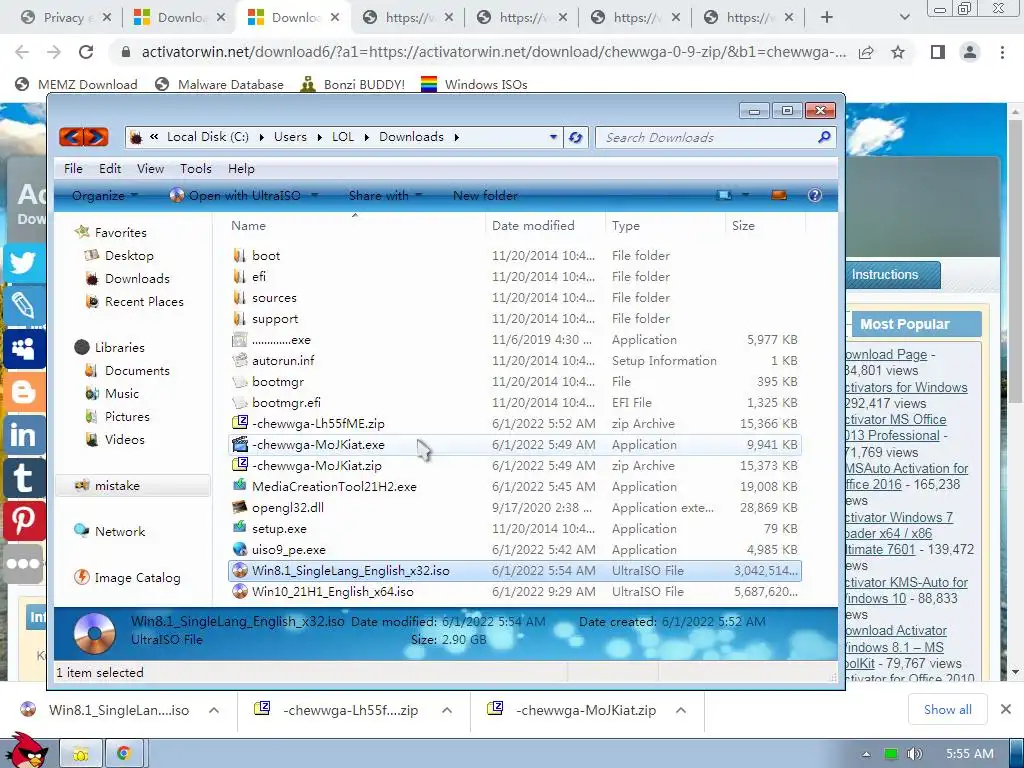Open Chrome profile avatar icon

point(970,52)
